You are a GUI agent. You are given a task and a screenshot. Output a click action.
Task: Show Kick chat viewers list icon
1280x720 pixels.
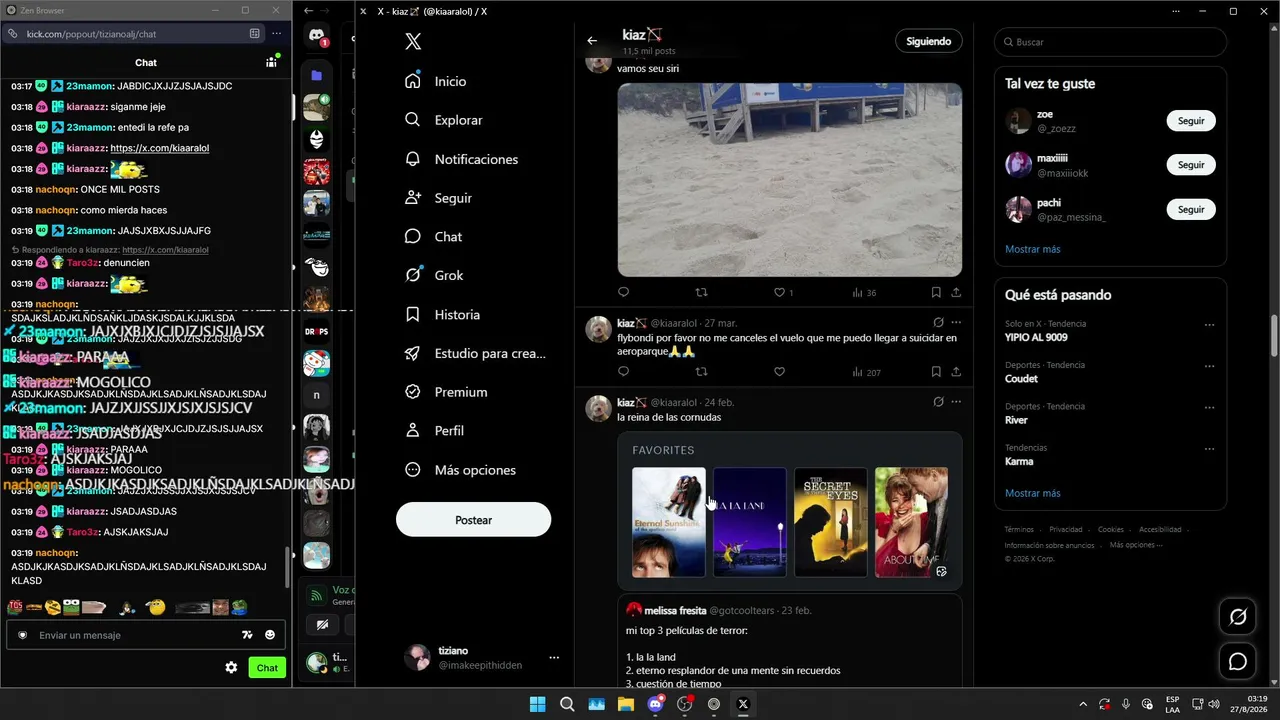(x=271, y=62)
